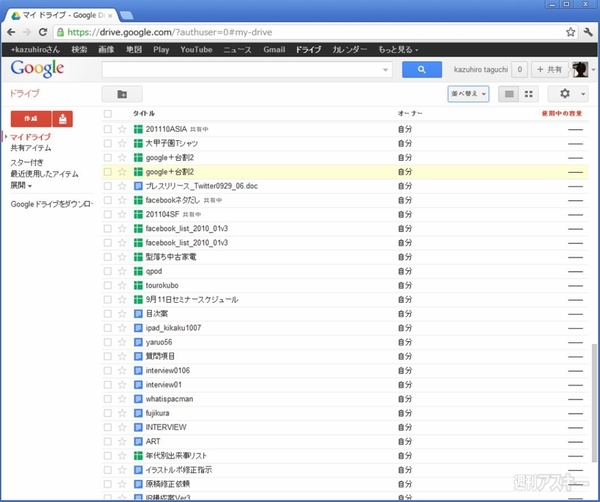Image resolution: width=600 pixels, height=502 pixels.
Task: Open facebook_list_2010_01v3 first entry
Action: [x=187, y=229]
